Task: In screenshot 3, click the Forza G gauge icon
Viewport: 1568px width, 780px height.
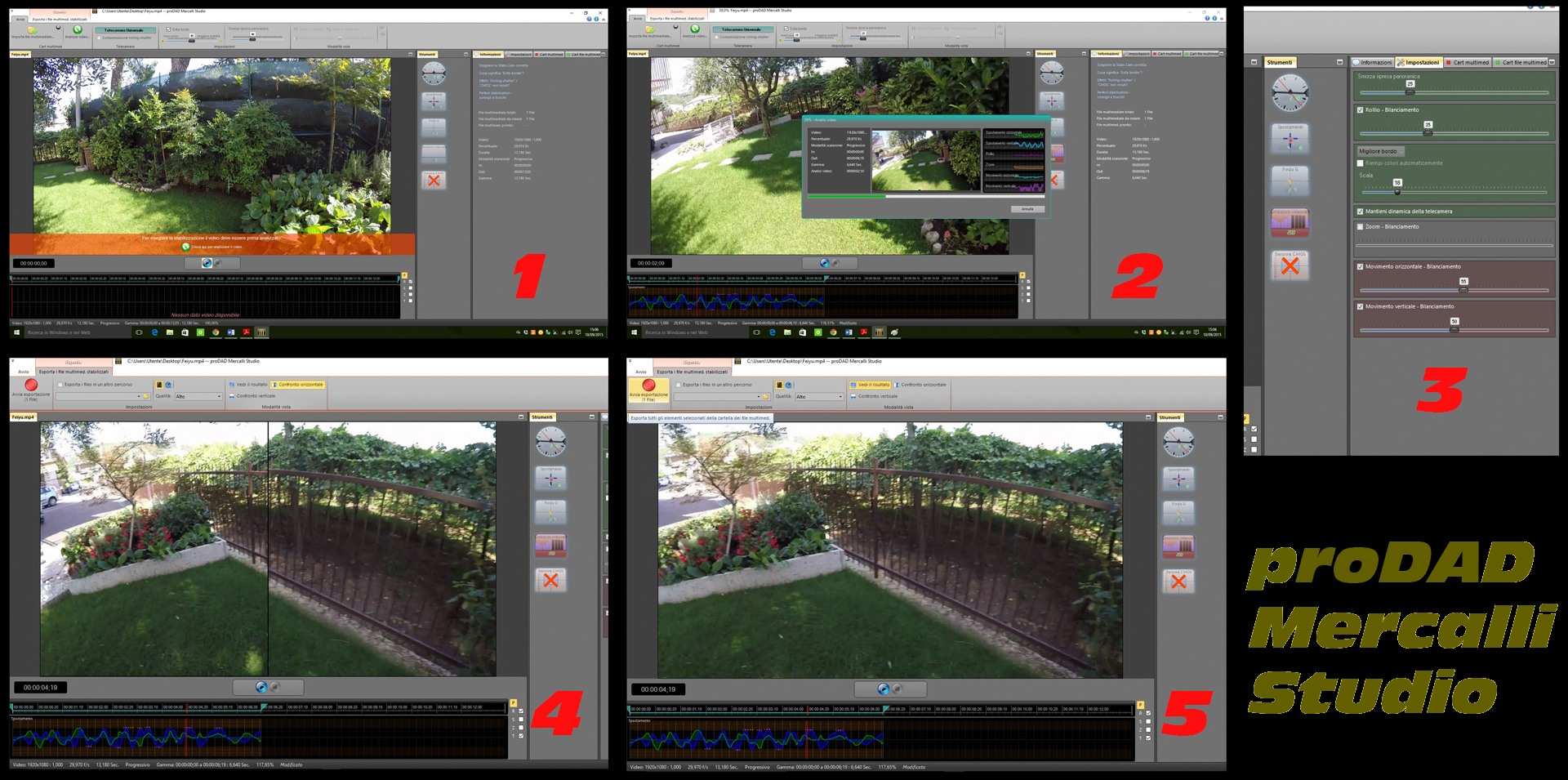Action: coord(1290,181)
